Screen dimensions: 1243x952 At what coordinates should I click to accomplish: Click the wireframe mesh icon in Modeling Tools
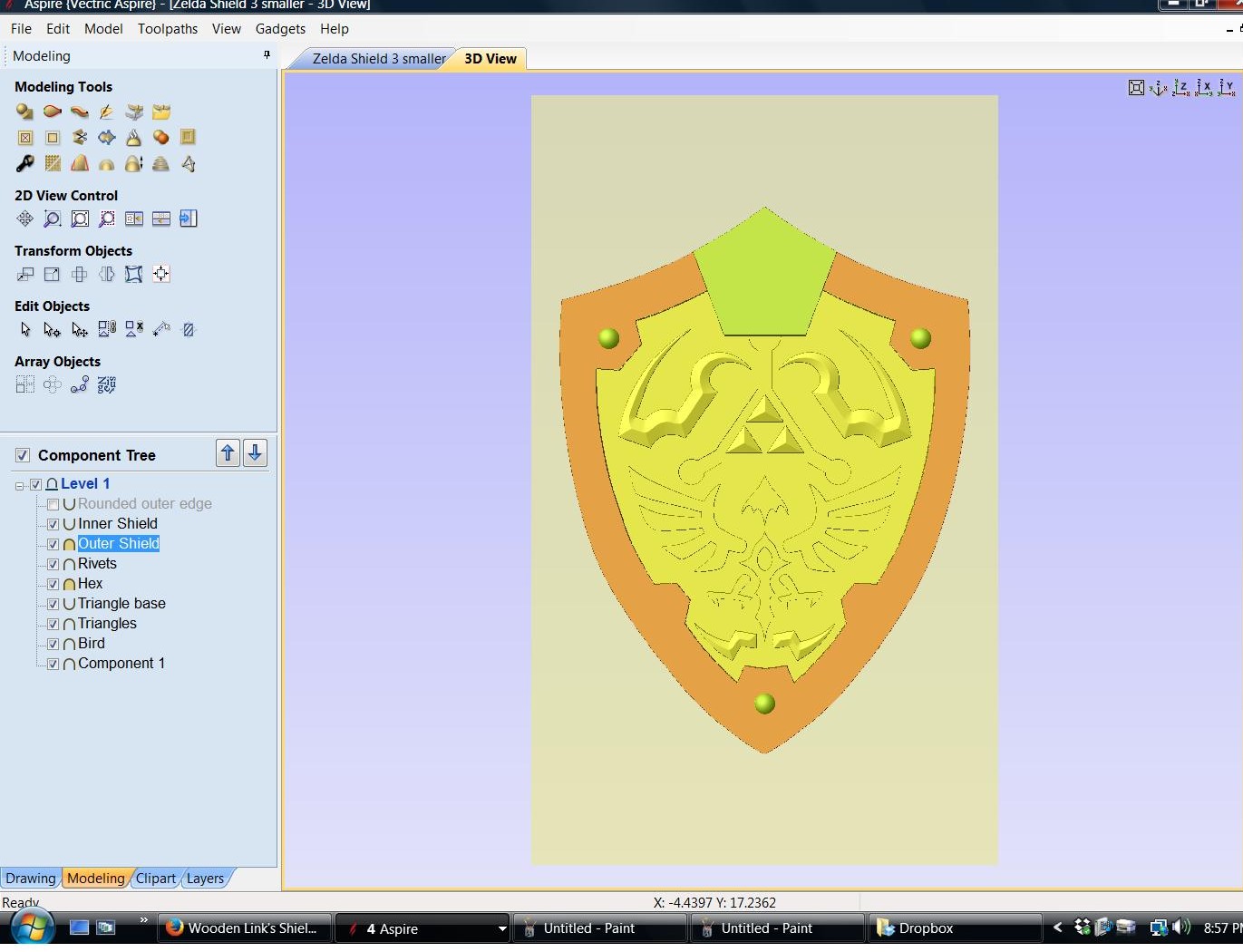coord(189,163)
